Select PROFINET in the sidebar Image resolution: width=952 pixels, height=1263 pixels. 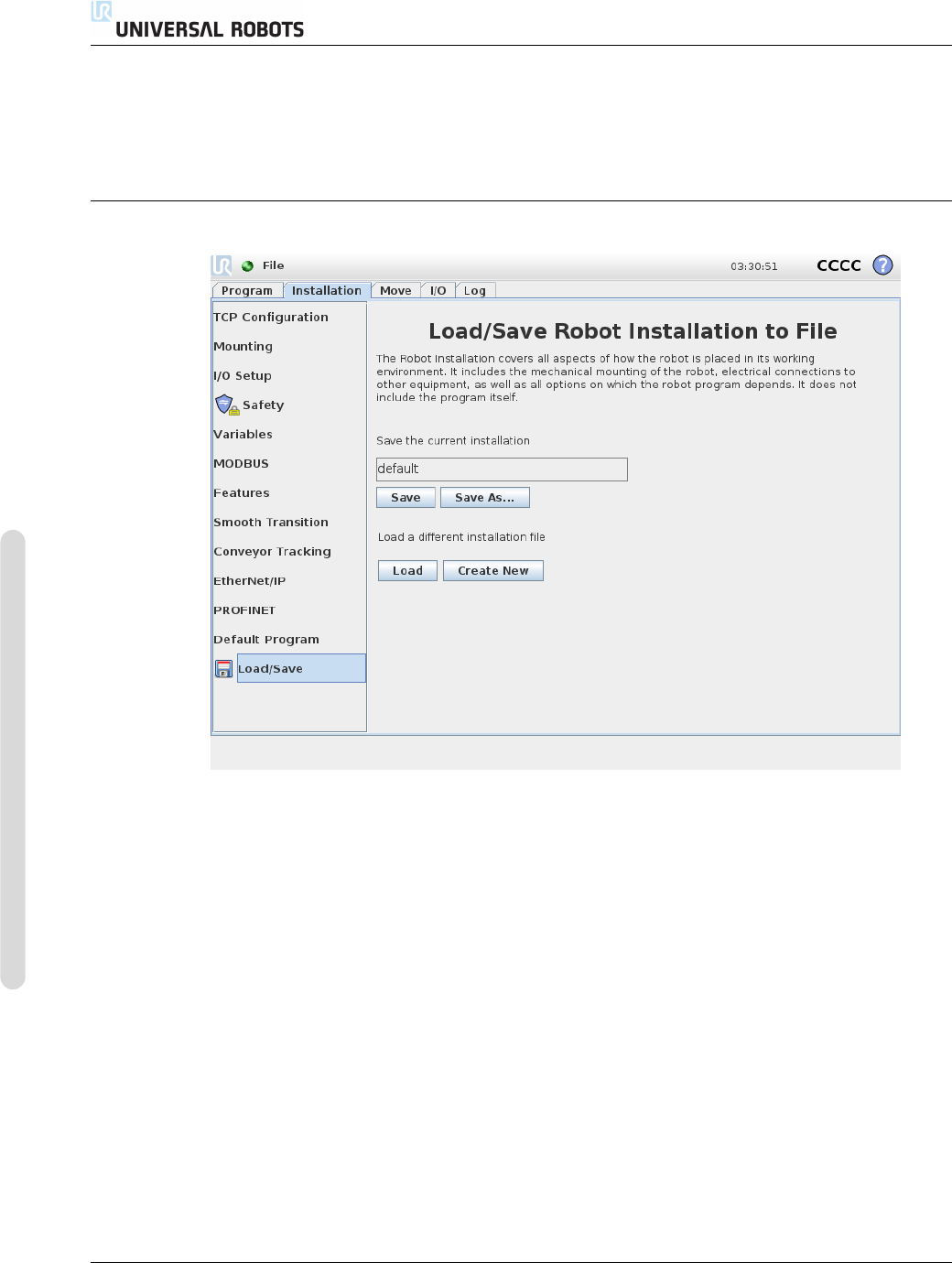244,610
